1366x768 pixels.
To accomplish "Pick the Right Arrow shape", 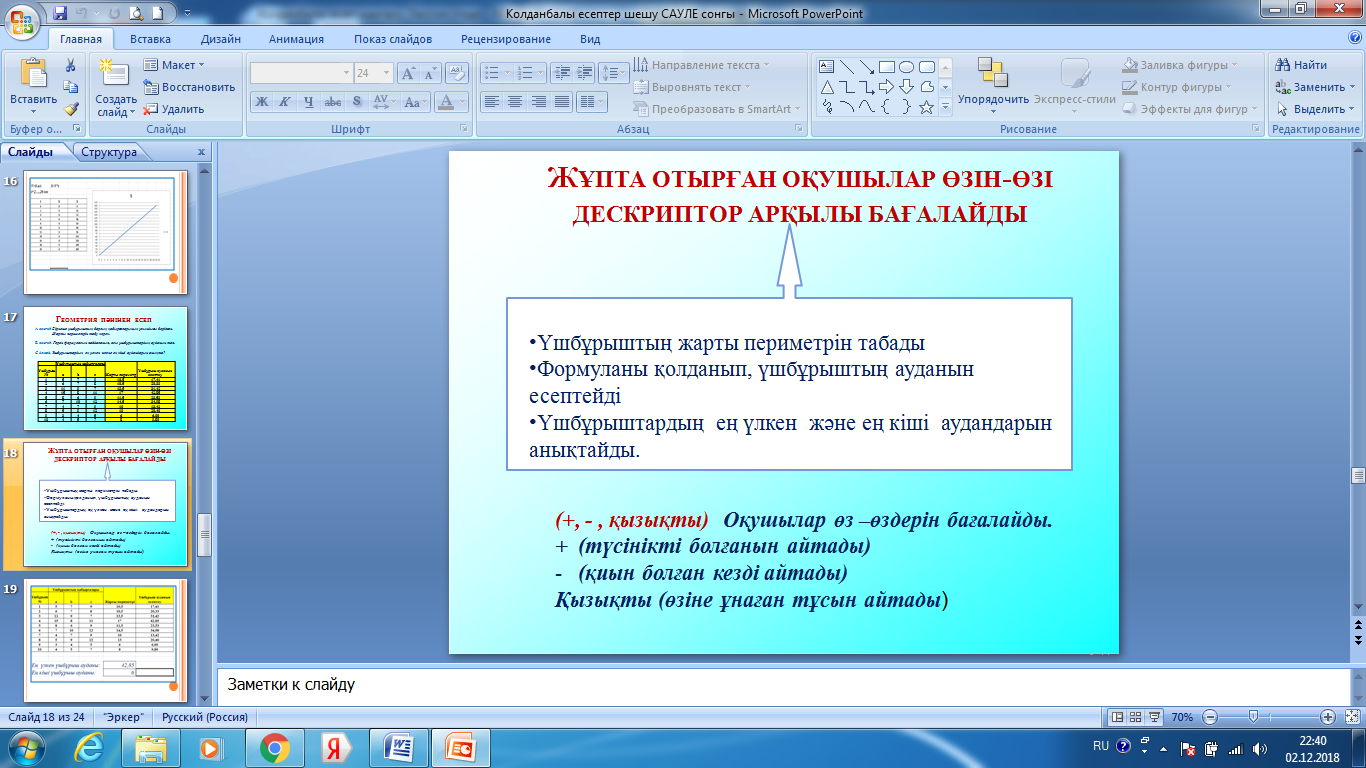I will [x=886, y=87].
